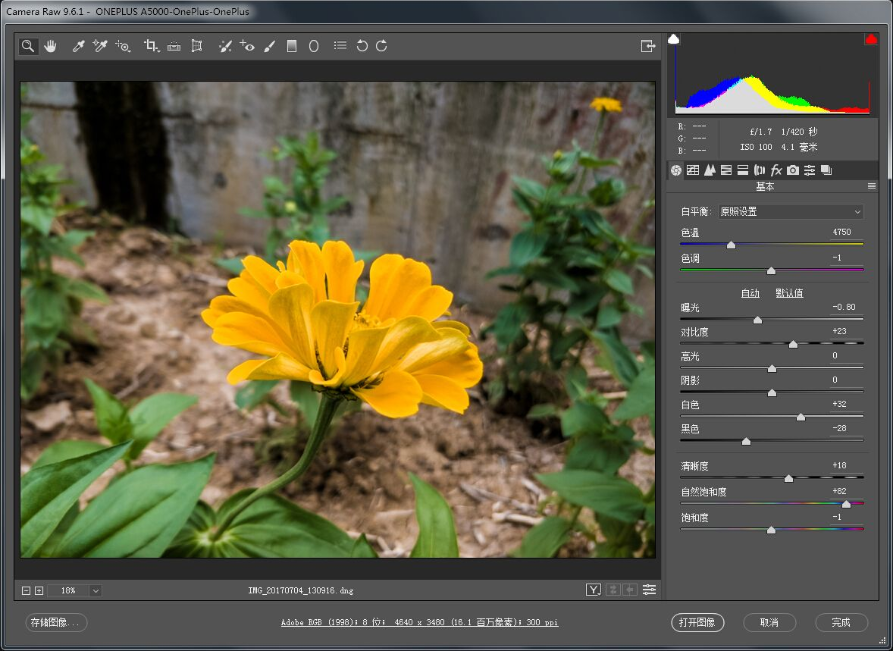Open the 基本 panel options menu
This screenshot has width=894, height=651.
(871, 187)
